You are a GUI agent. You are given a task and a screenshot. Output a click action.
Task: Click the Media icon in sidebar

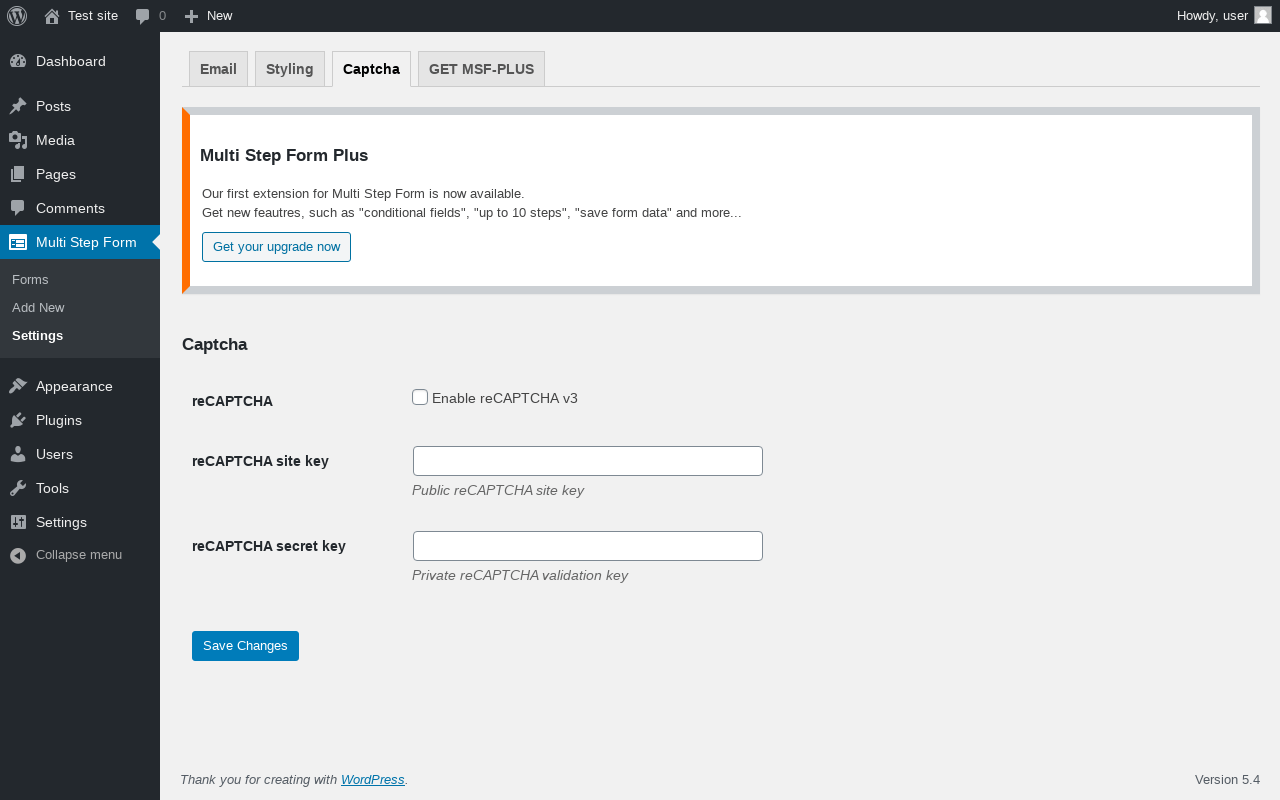(x=18, y=140)
